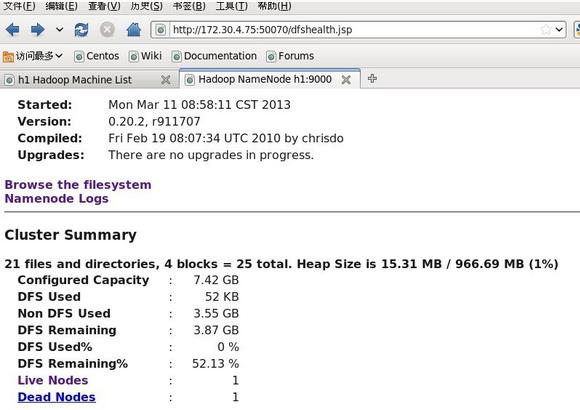Viewport: 580px width, 410px height.
Task: Click the Stop loading icon
Action: 107,30
